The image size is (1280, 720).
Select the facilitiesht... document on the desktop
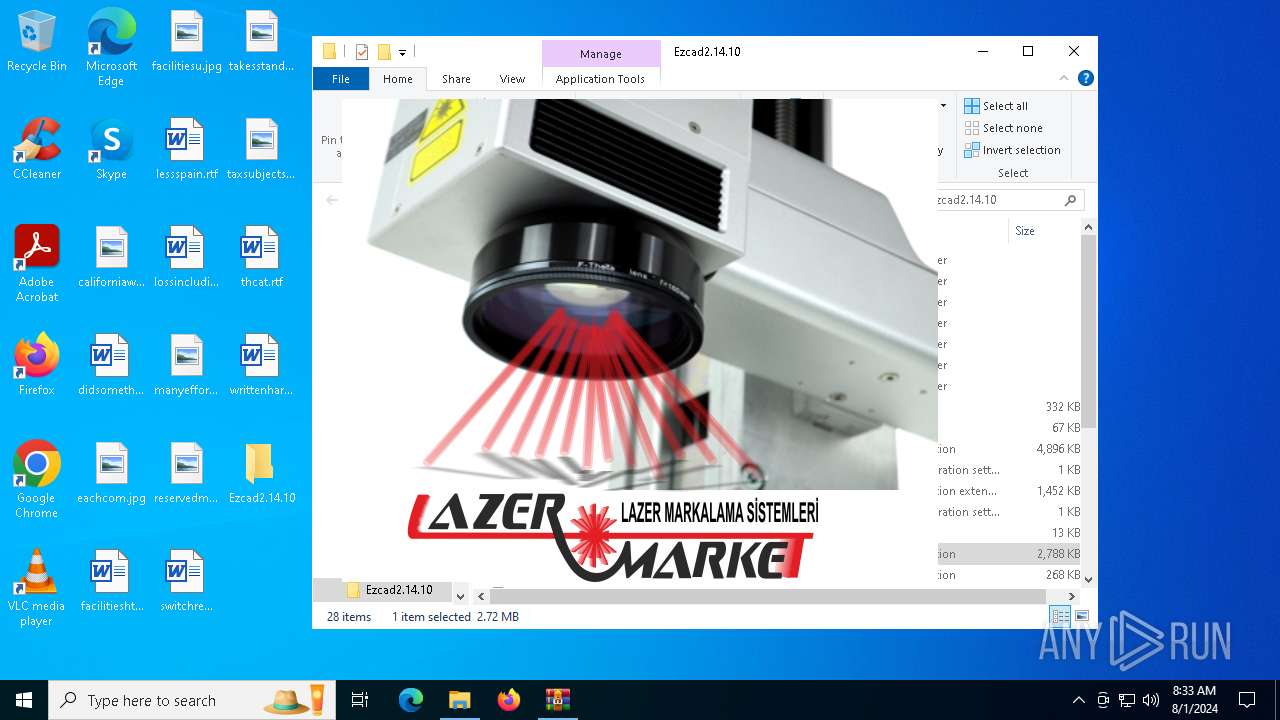point(111,581)
